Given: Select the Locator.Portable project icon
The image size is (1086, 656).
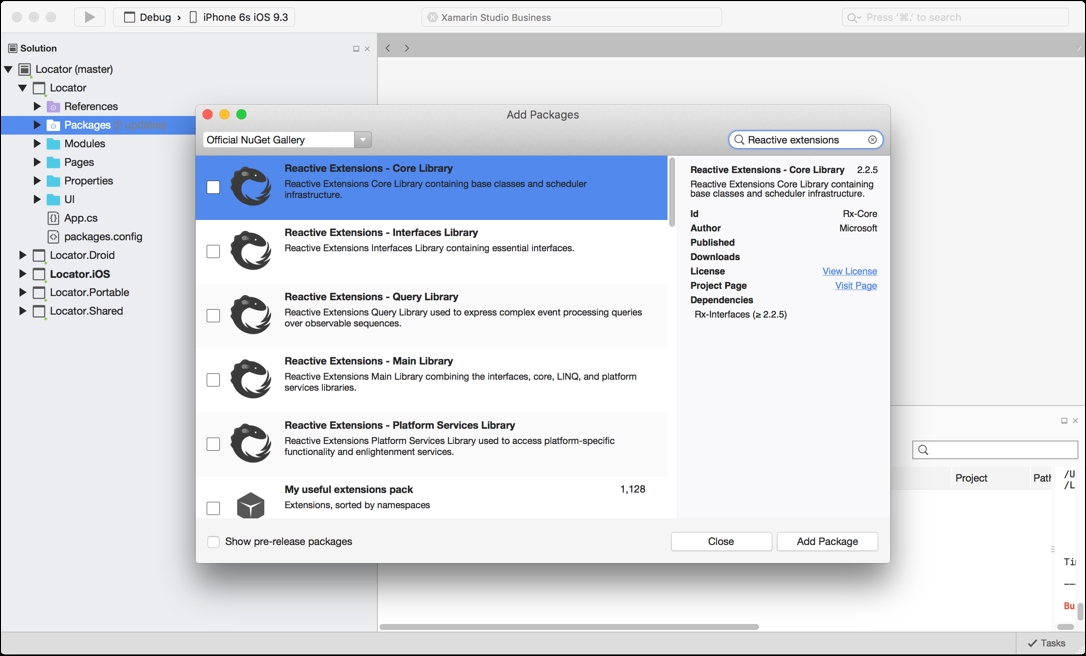Looking at the screenshot, I should click(x=39, y=293).
